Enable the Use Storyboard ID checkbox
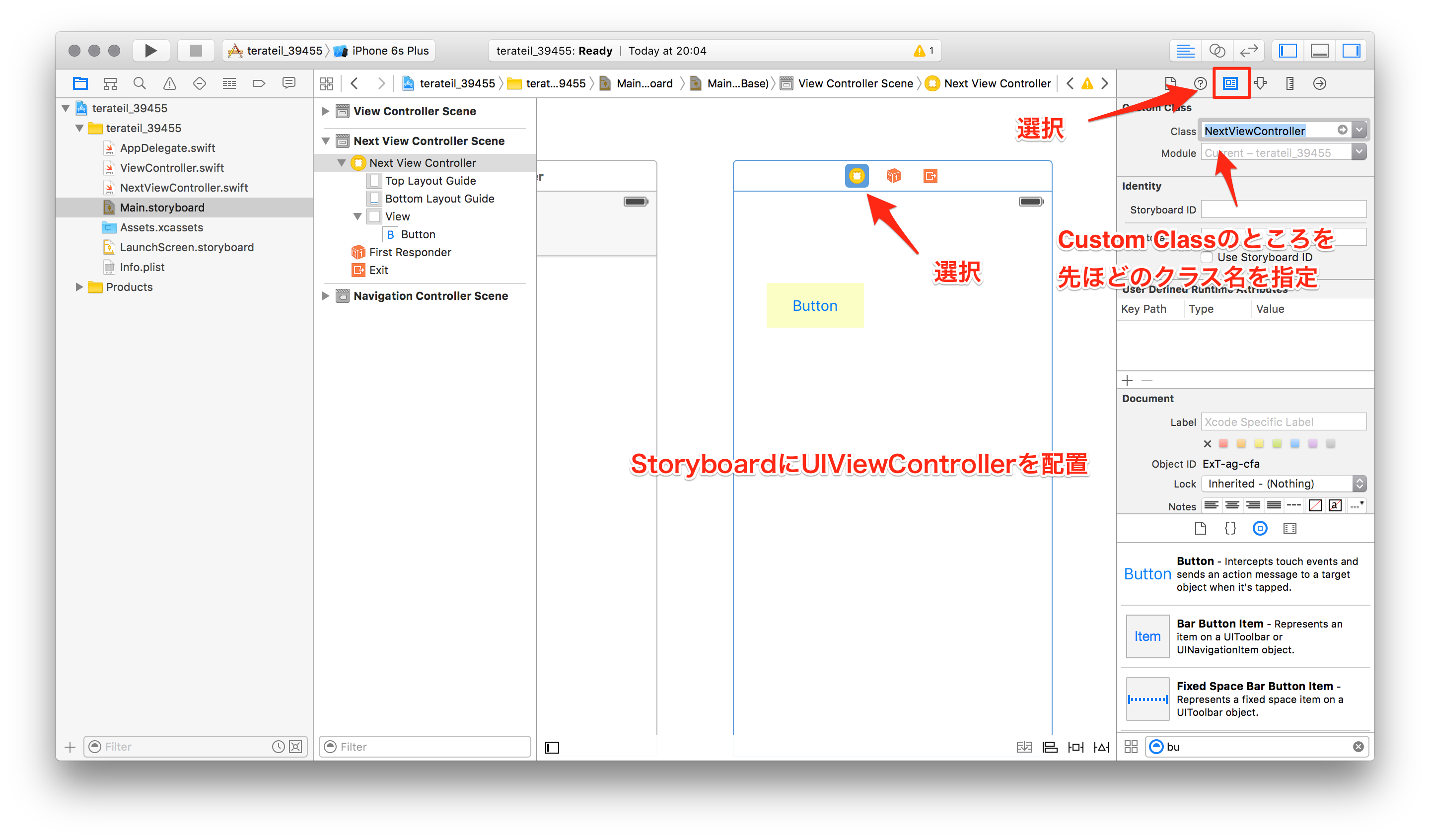This screenshot has height=840, width=1430. tap(1207, 257)
